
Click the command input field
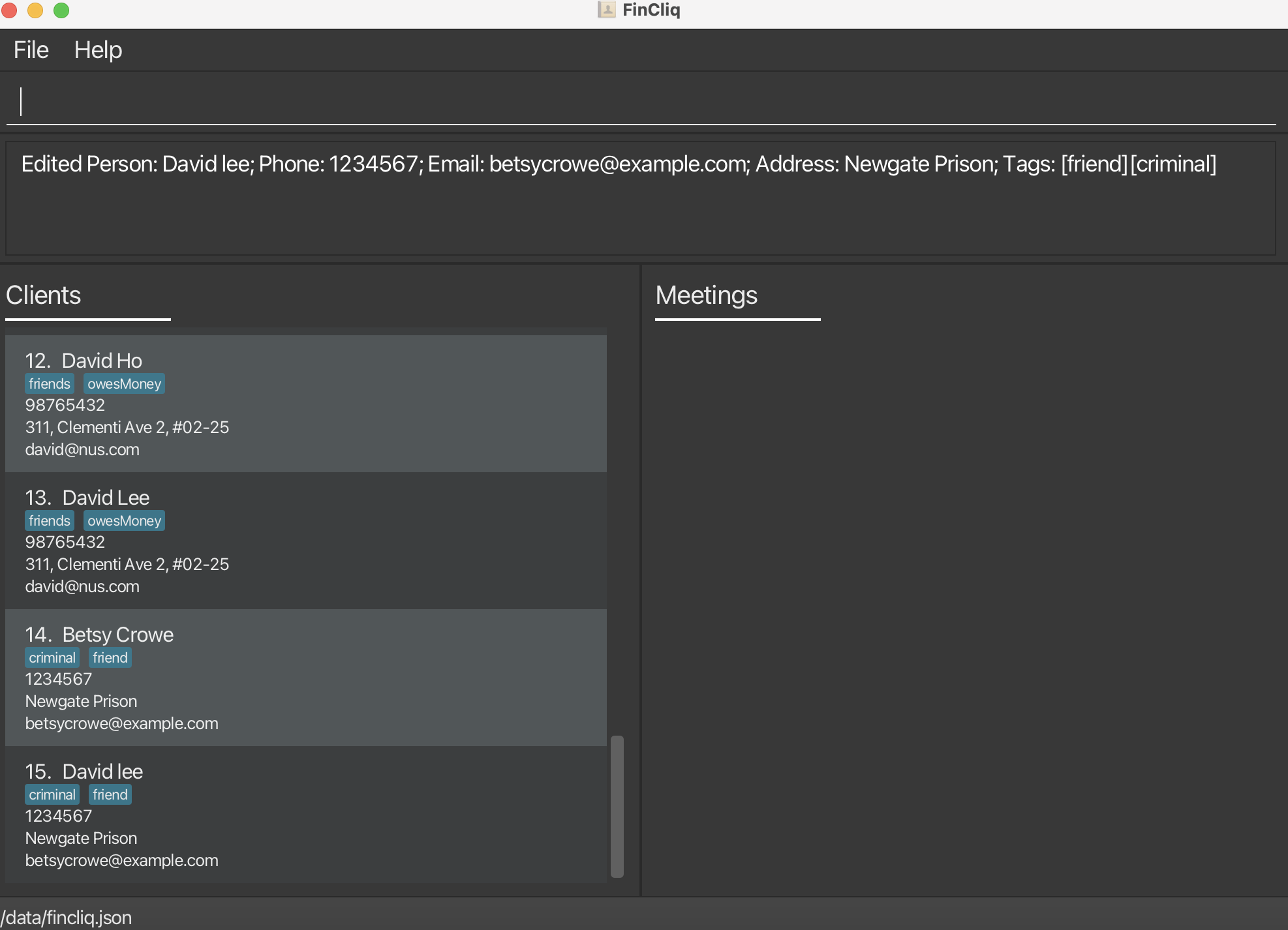pos(639,102)
